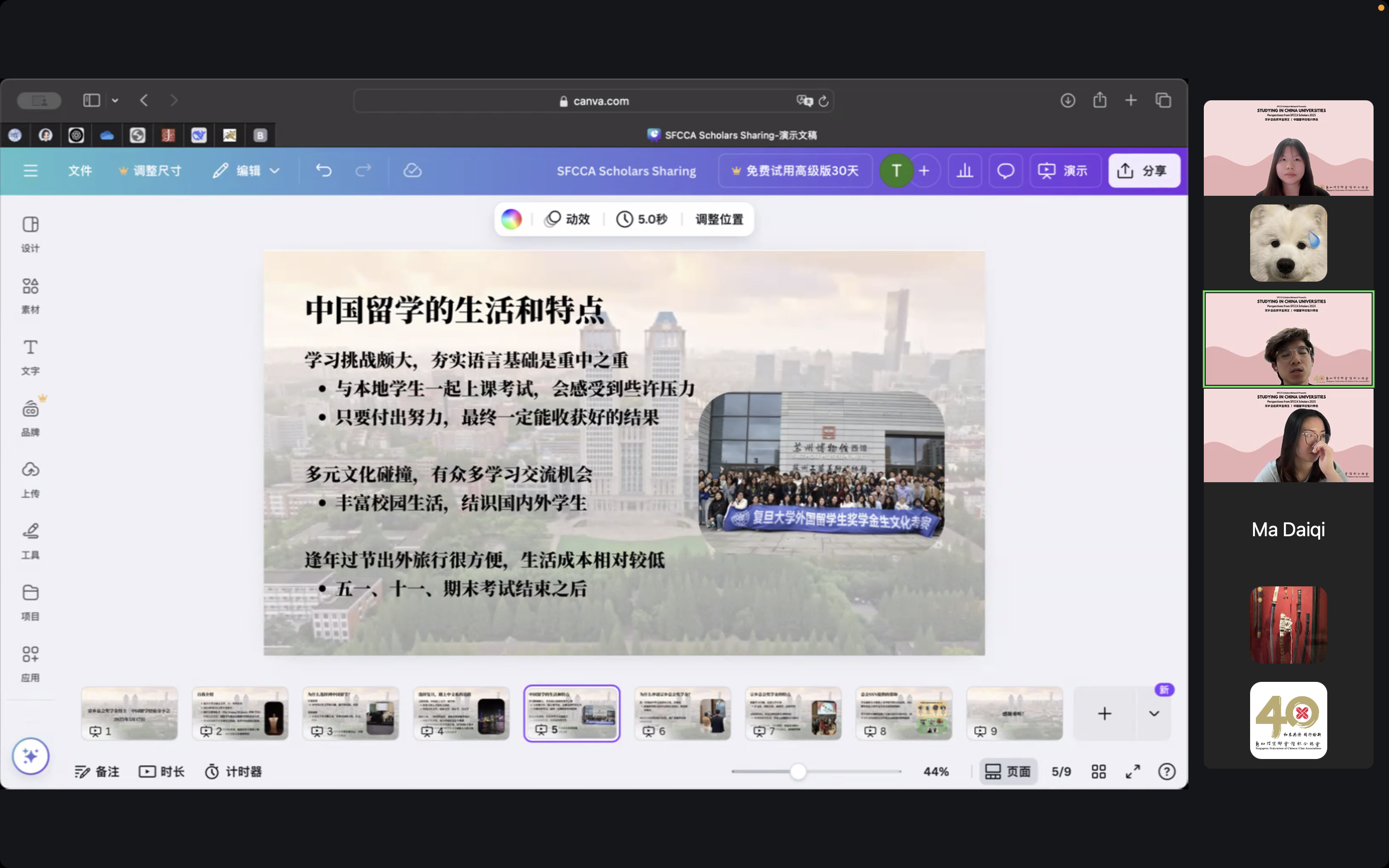The height and width of the screenshot is (868, 1389).
Task: Toggle the Pages (页面) thumbnail view
Action: pyautogui.click(x=1008, y=772)
